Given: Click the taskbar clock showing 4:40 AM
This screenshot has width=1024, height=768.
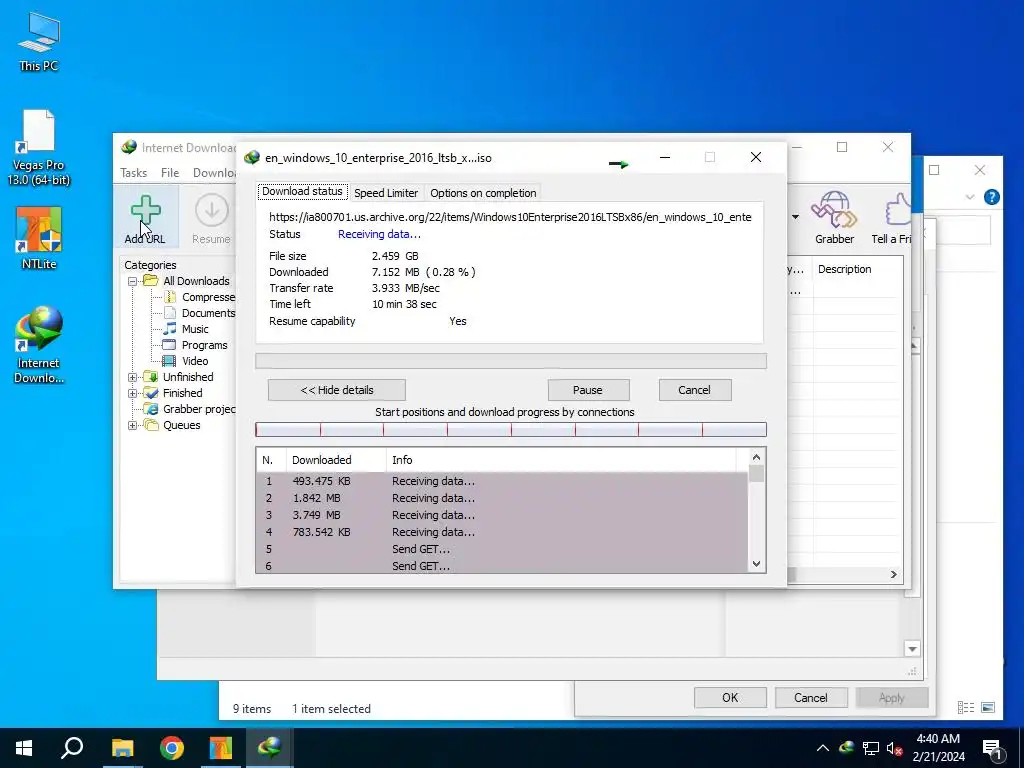Looking at the screenshot, I should (x=938, y=748).
